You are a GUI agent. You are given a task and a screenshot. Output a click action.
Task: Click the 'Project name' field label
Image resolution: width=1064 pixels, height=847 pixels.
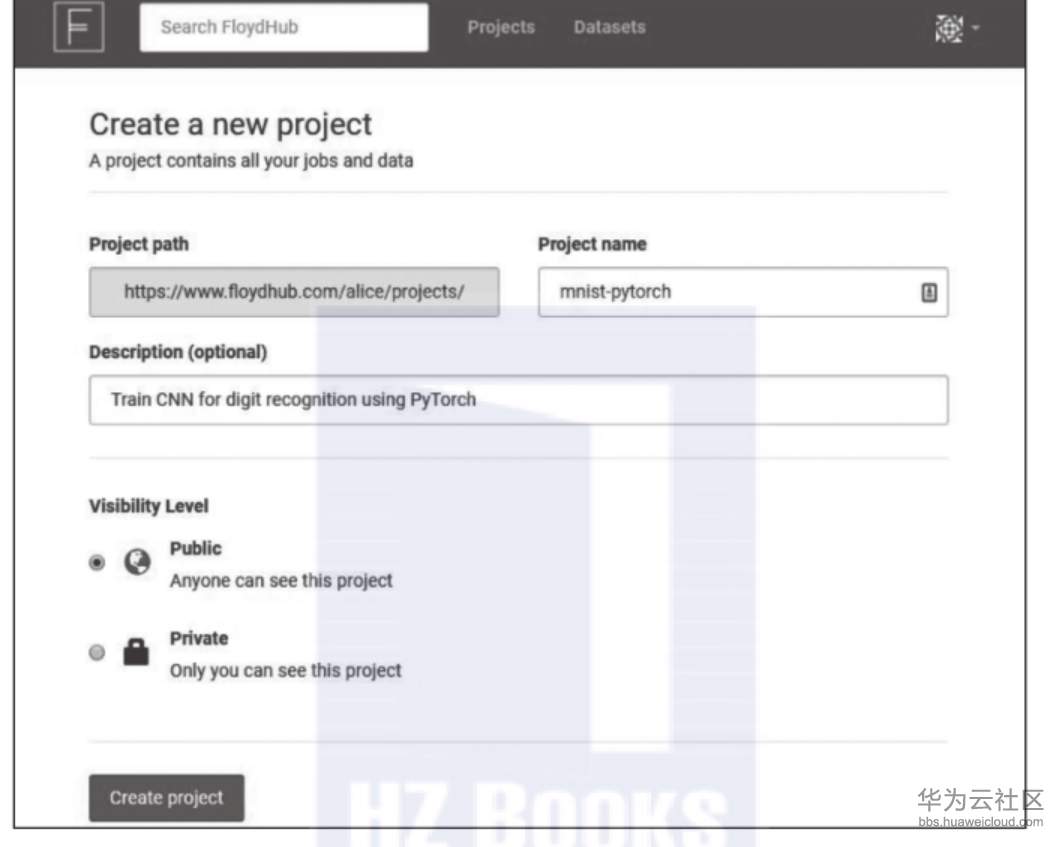[x=592, y=244]
